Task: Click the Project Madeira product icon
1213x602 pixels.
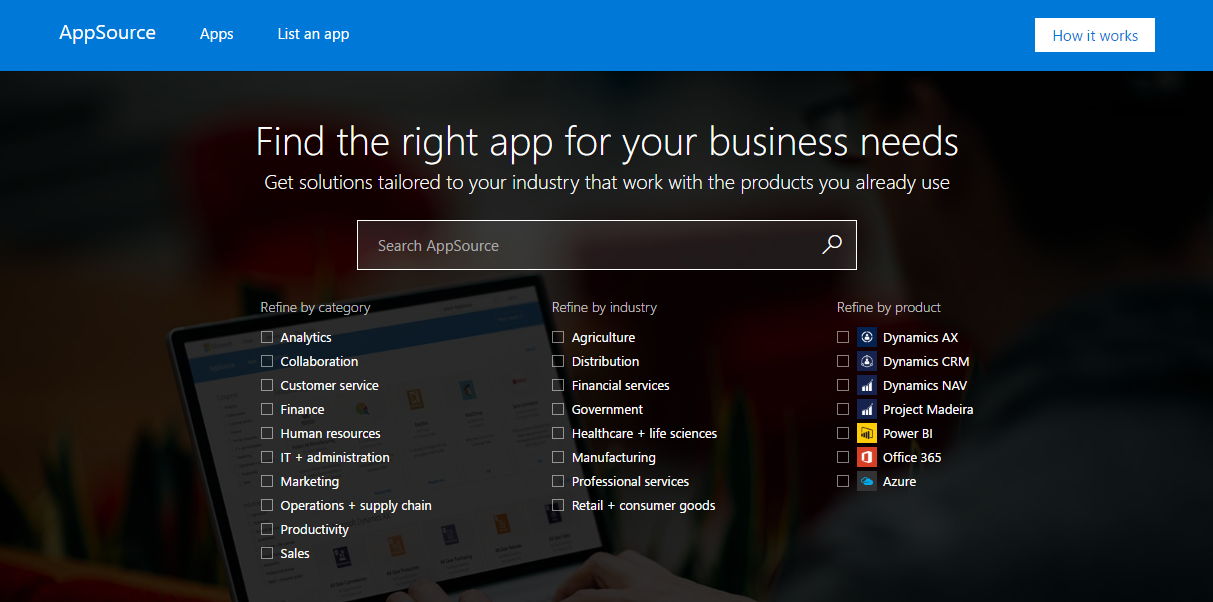Action: point(866,409)
